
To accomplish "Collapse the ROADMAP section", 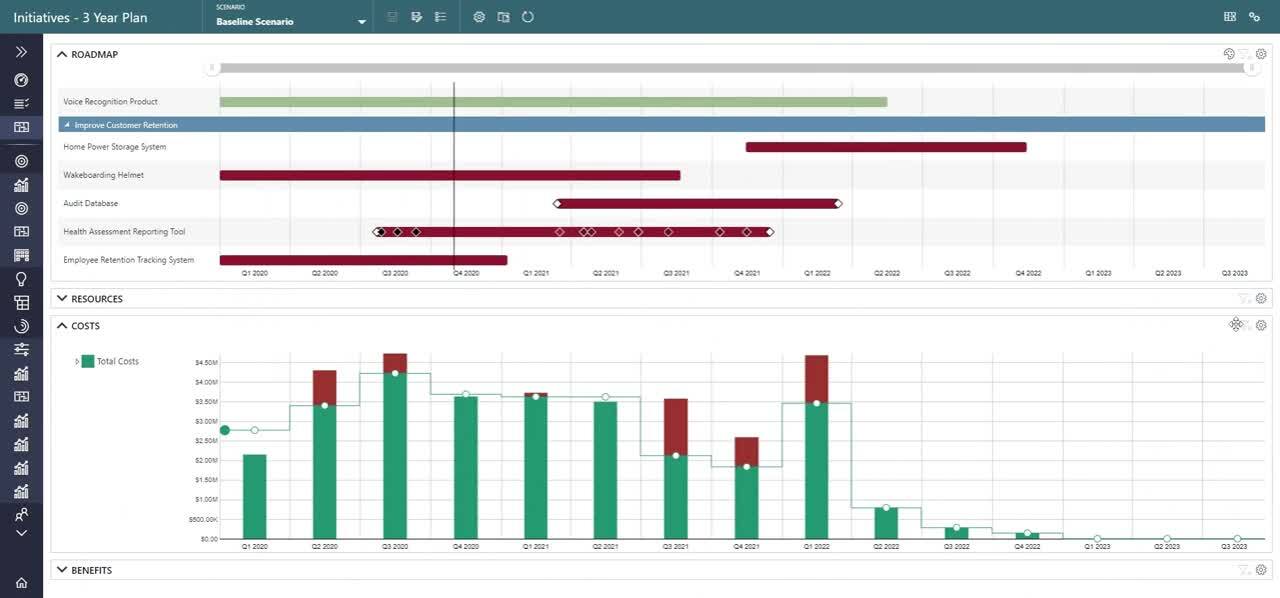I will (61, 54).
